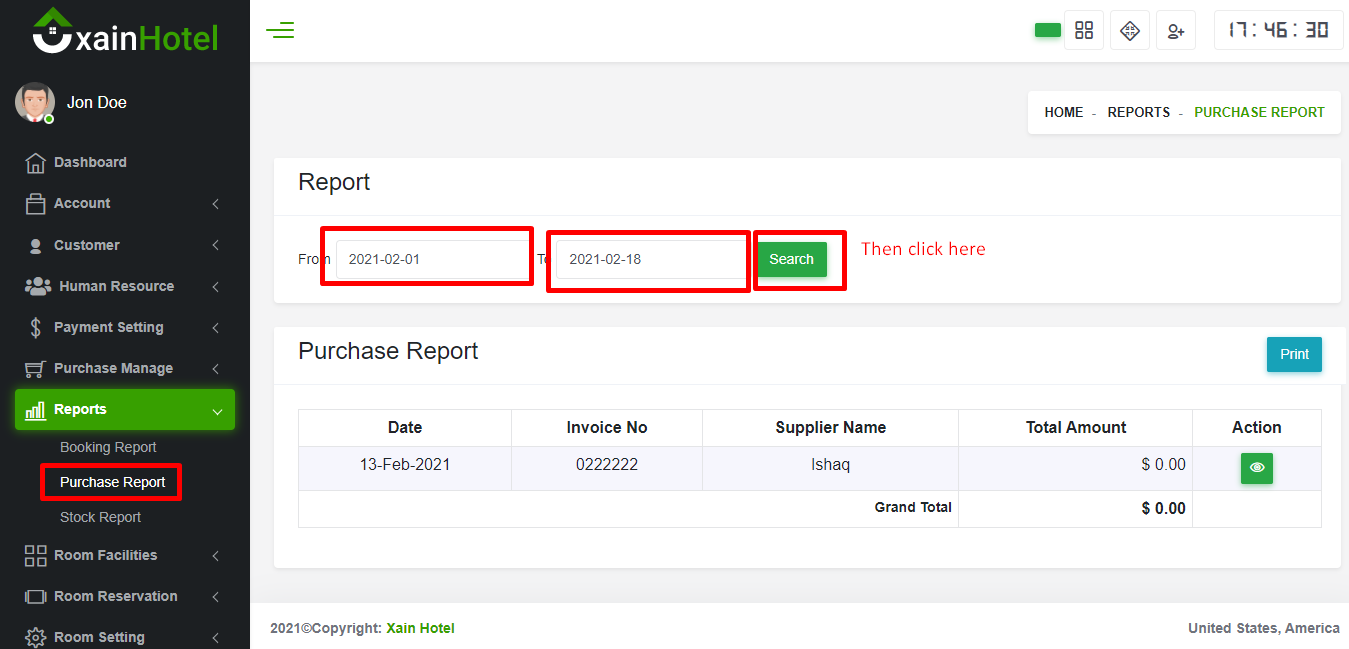Select Stock Report in sidebar
The image size is (1349, 649).
[x=100, y=517]
